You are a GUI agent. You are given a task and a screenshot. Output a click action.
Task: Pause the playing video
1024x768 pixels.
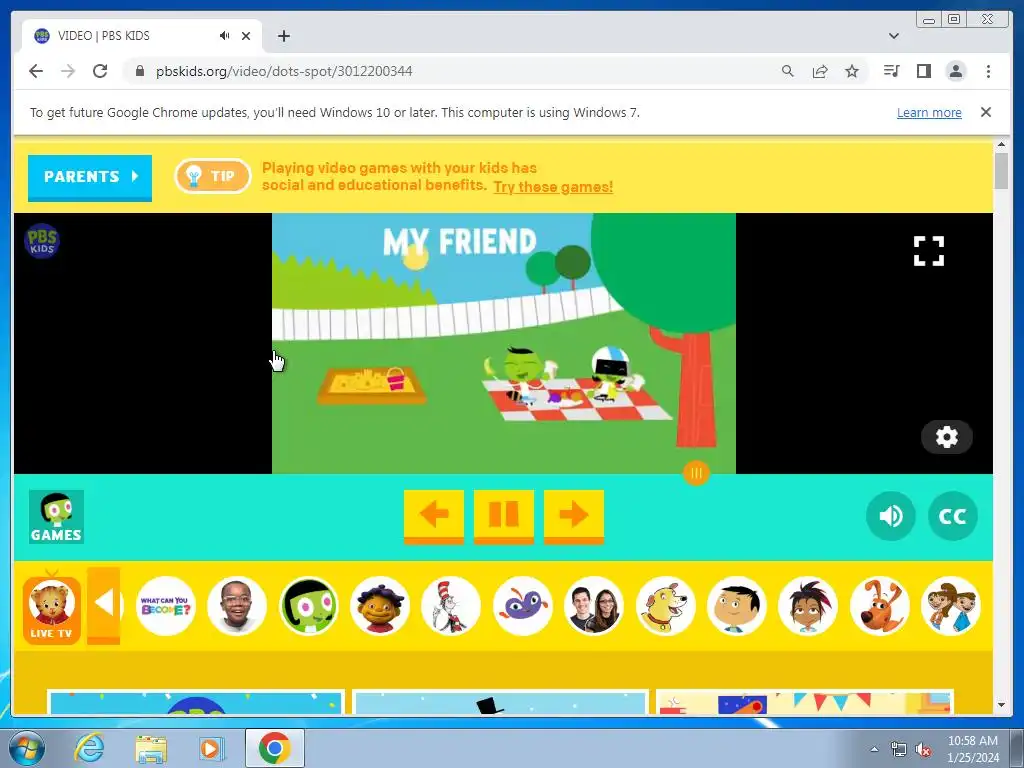[x=504, y=516]
